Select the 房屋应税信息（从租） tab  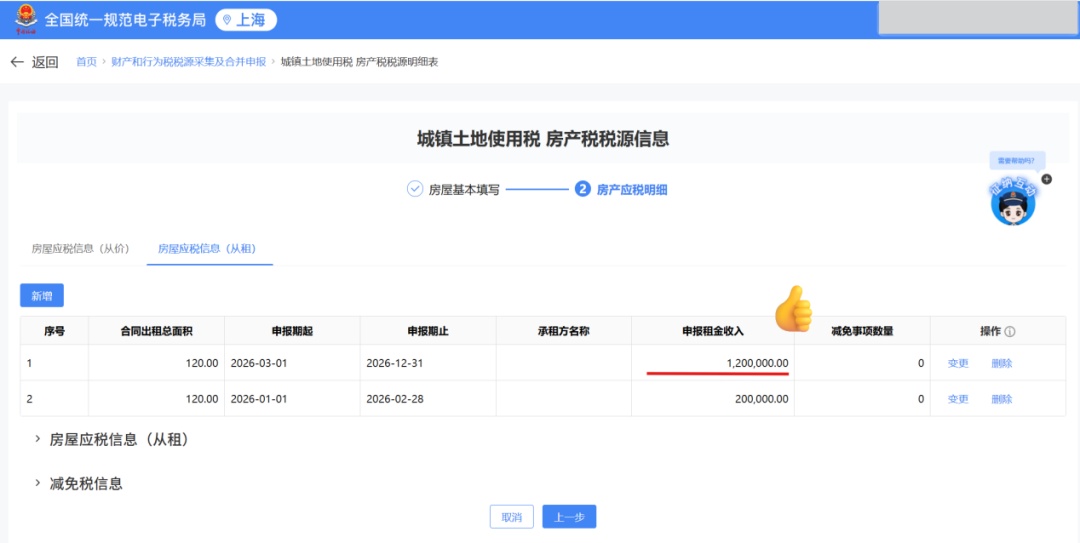[209, 248]
